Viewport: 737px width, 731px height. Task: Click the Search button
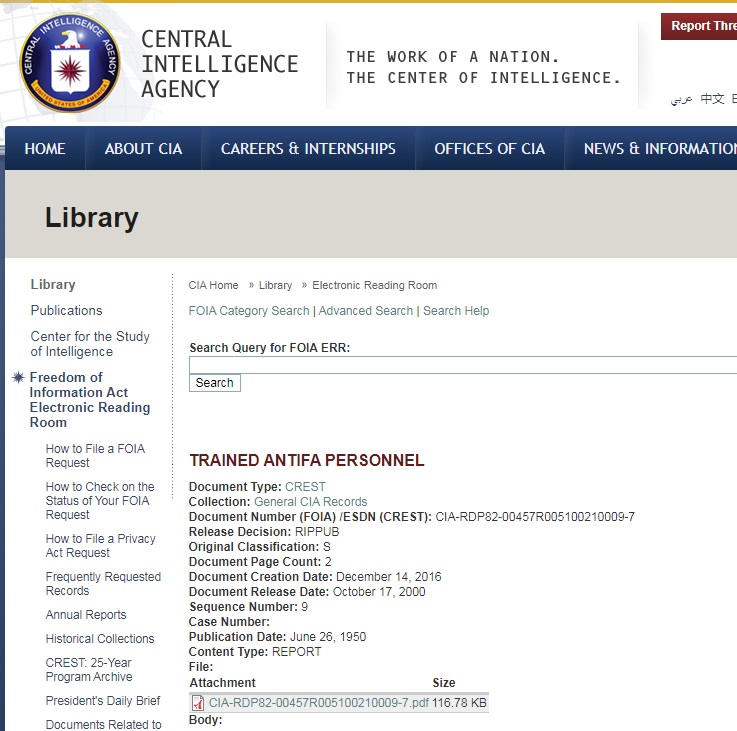tap(215, 383)
